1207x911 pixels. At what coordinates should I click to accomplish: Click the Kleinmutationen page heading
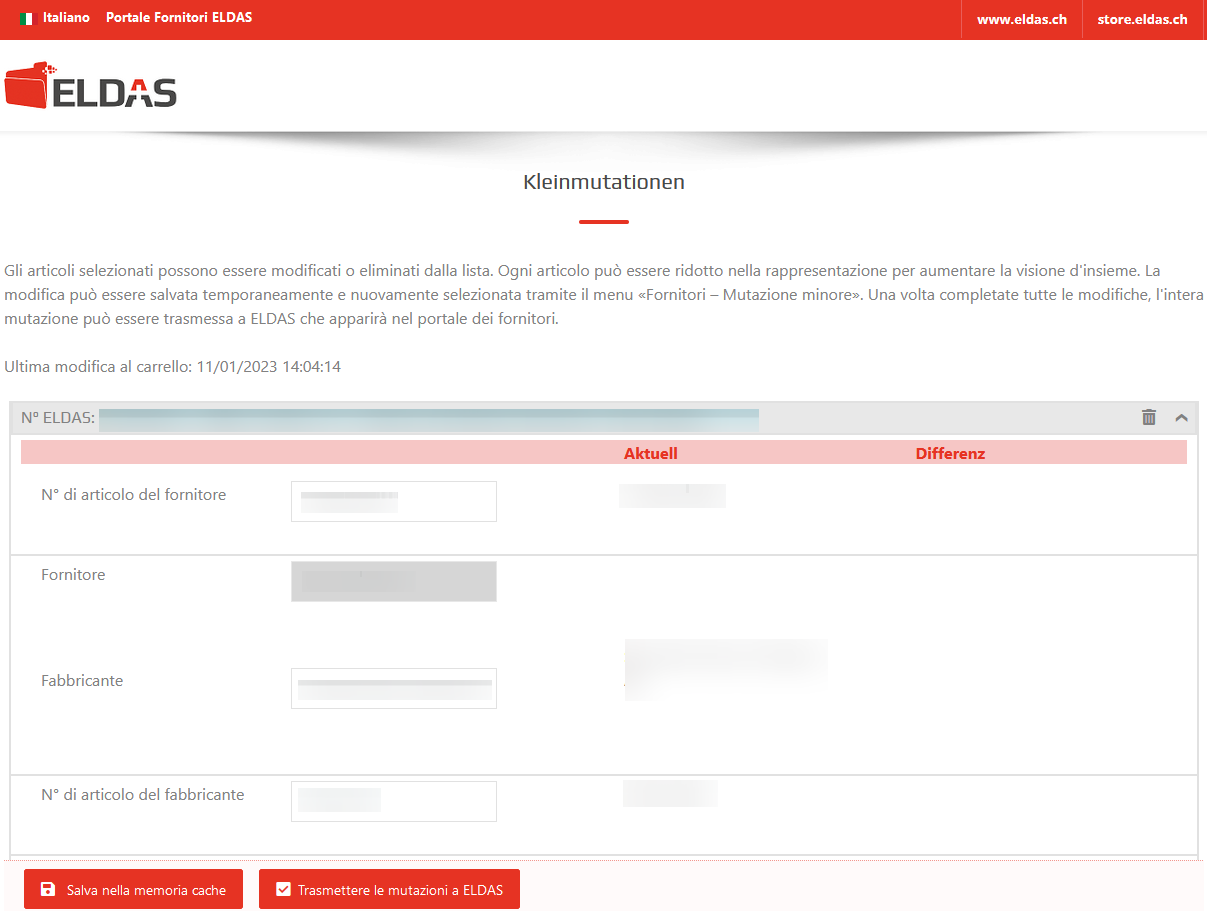click(603, 182)
